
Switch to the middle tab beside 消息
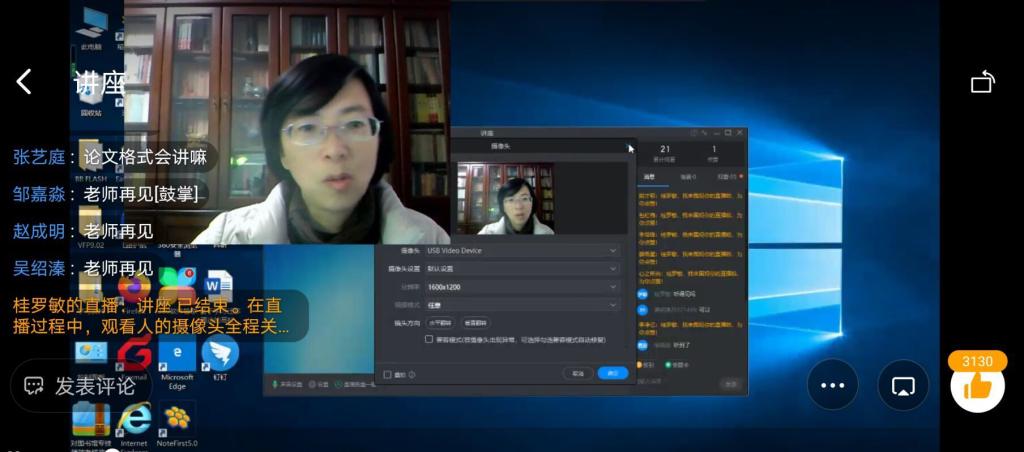(688, 176)
